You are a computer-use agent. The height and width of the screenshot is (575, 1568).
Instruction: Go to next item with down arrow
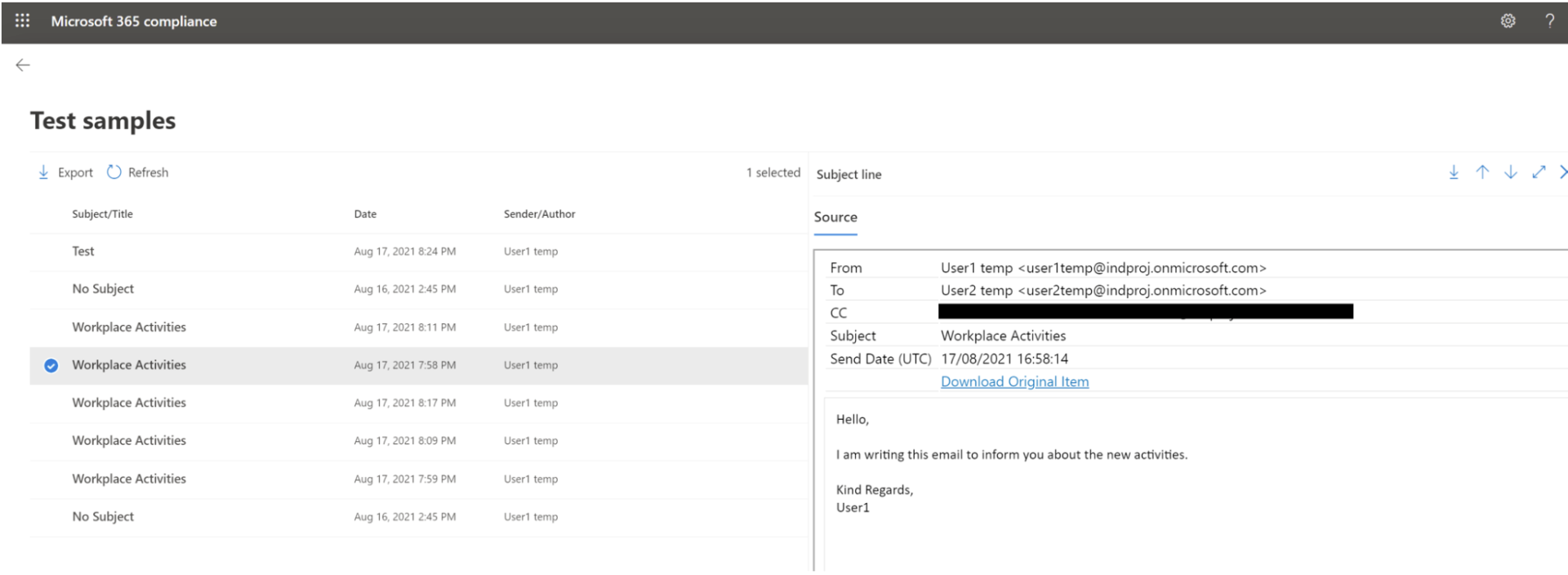click(1511, 172)
